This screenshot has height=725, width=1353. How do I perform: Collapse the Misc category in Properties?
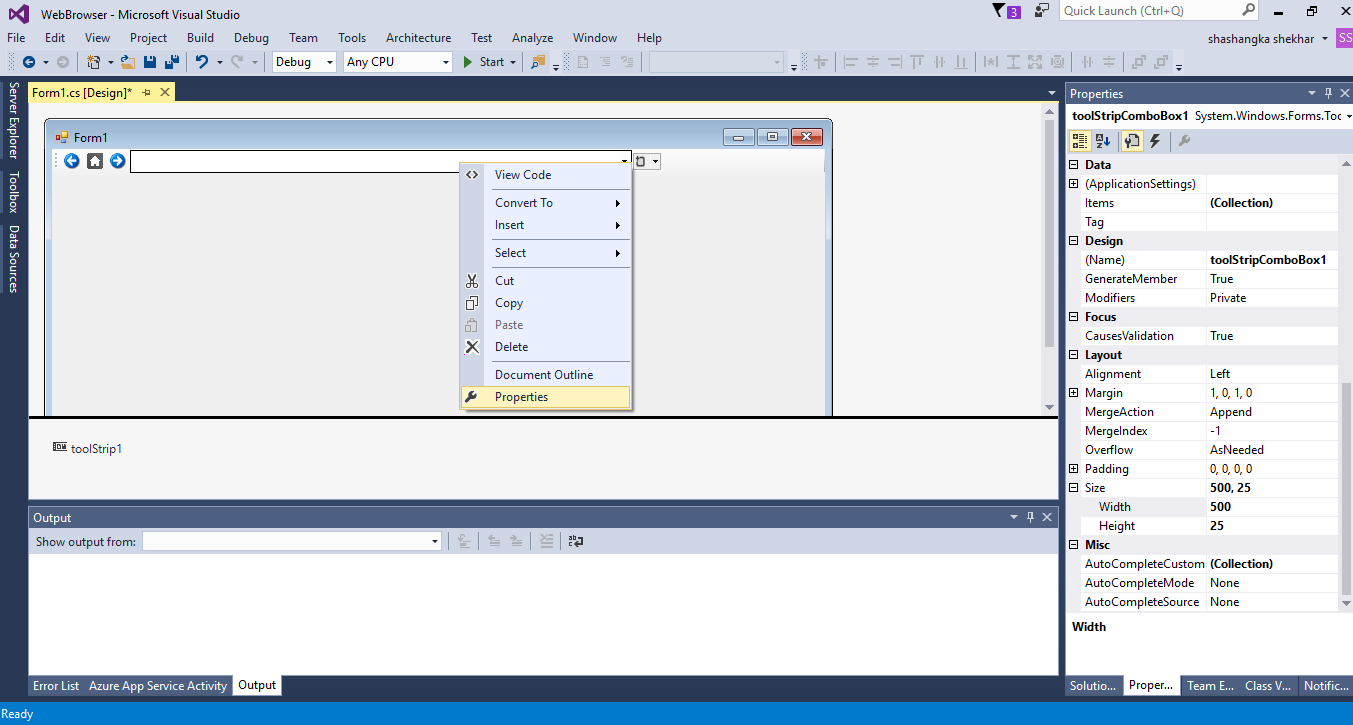tap(1074, 545)
